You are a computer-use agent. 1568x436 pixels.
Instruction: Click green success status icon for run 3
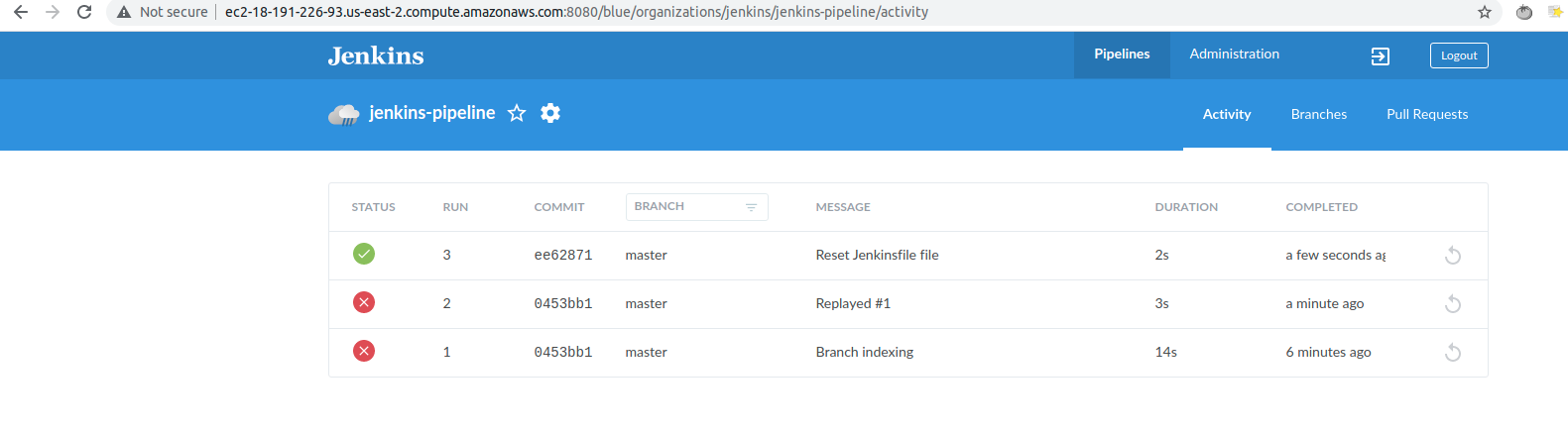[364, 254]
